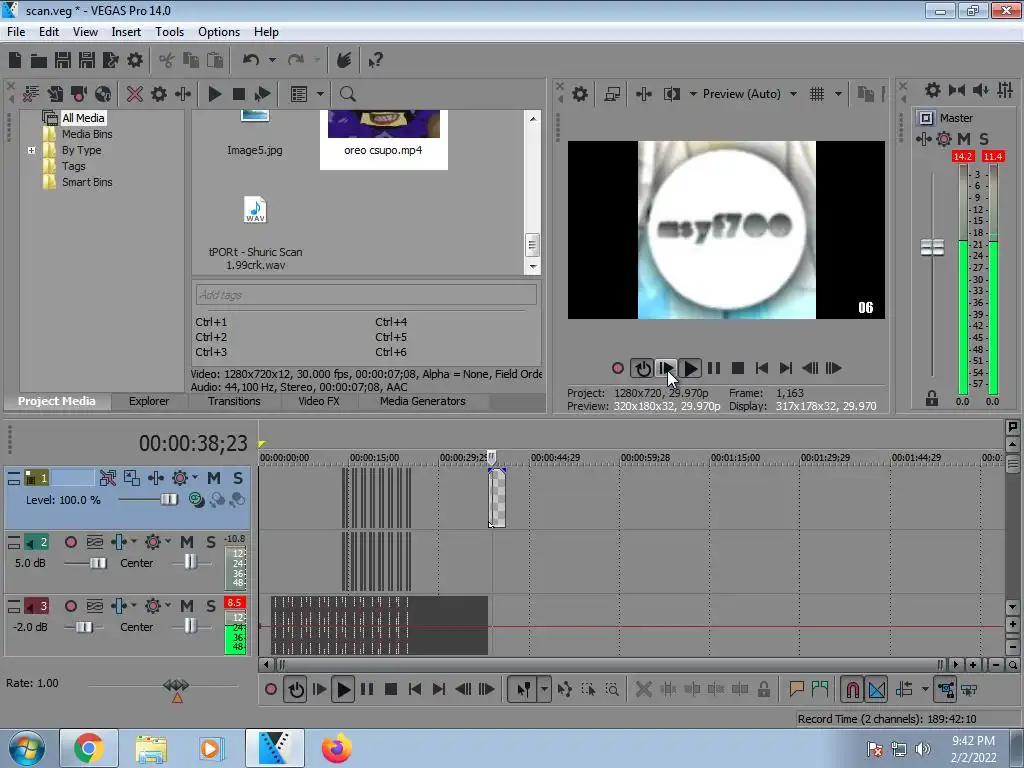Expand the By Type media bin

tap(31, 150)
